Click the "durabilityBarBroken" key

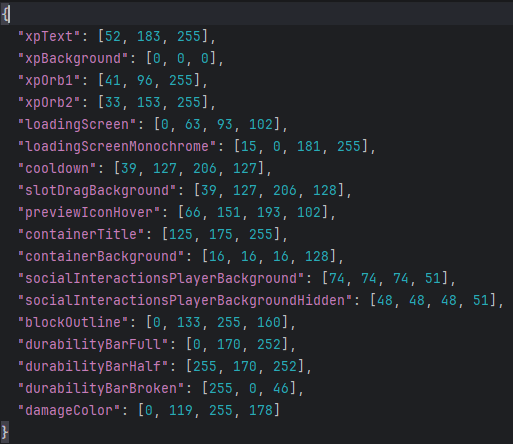pyautogui.click(x=101, y=388)
